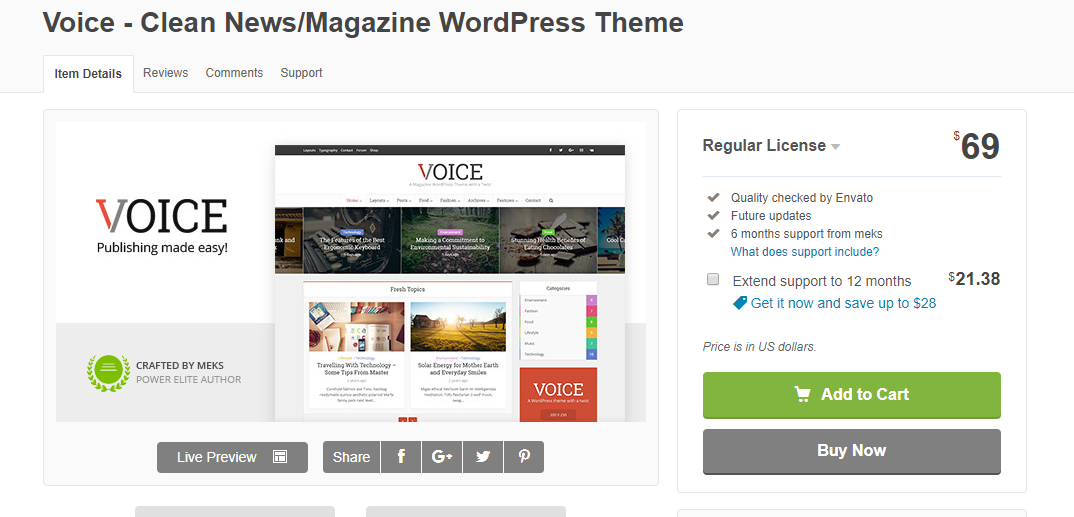Switch to the Reviews tab
The width and height of the screenshot is (1074, 517).
point(165,73)
